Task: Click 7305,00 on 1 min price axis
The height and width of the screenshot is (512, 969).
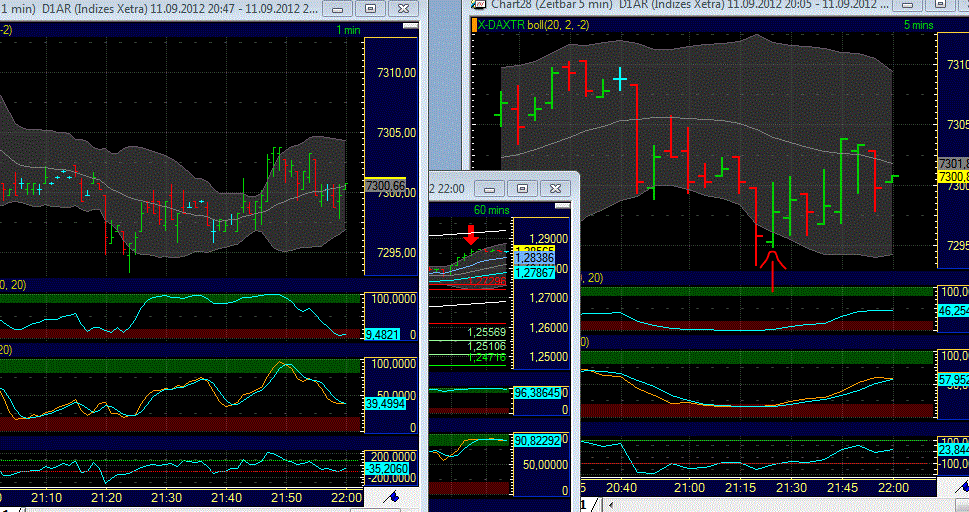Action: pyautogui.click(x=396, y=133)
